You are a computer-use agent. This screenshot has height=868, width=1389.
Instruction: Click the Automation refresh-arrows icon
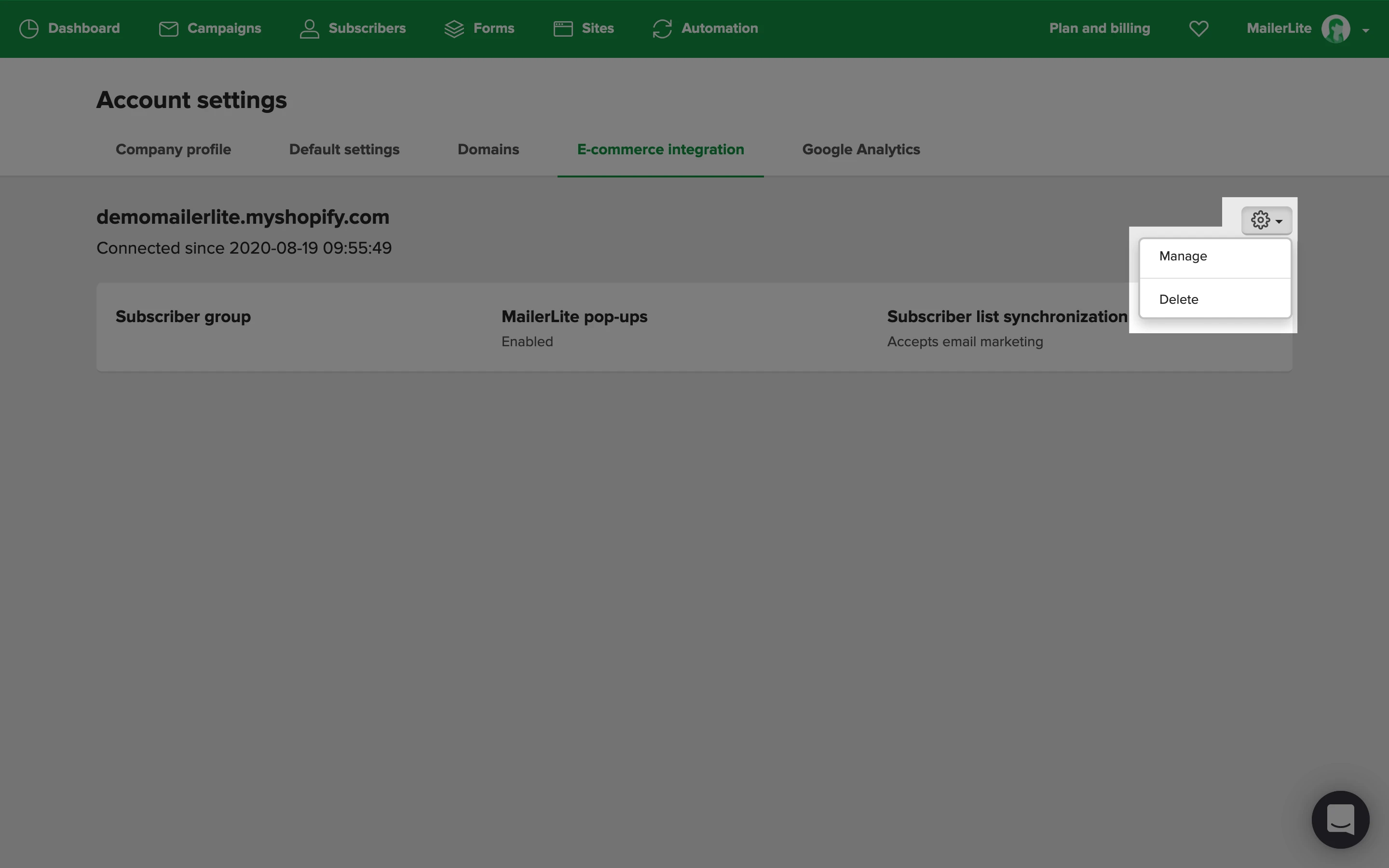(x=662, y=29)
